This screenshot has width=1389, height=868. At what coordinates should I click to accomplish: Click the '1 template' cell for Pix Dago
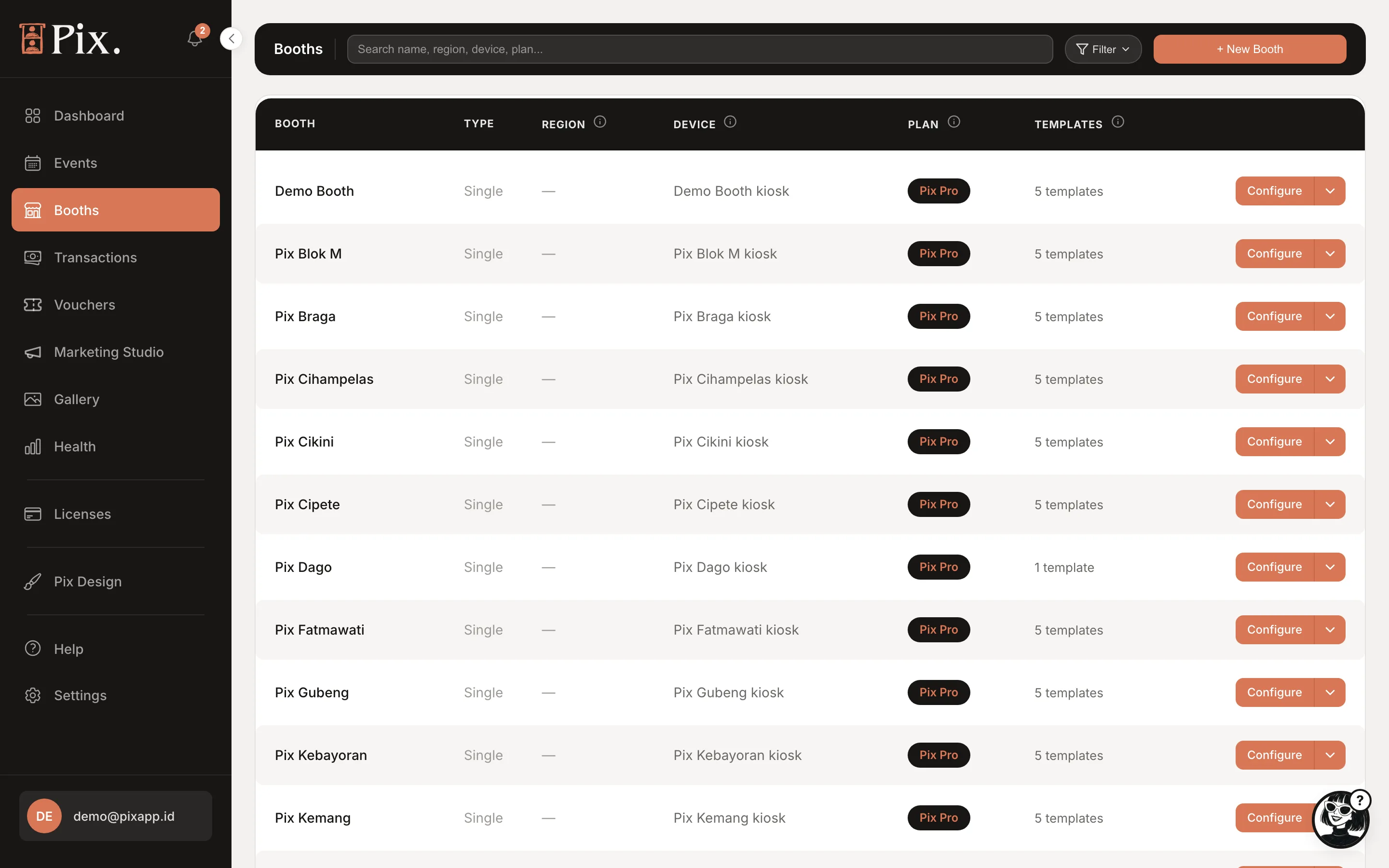click(x=1064, y=568)
